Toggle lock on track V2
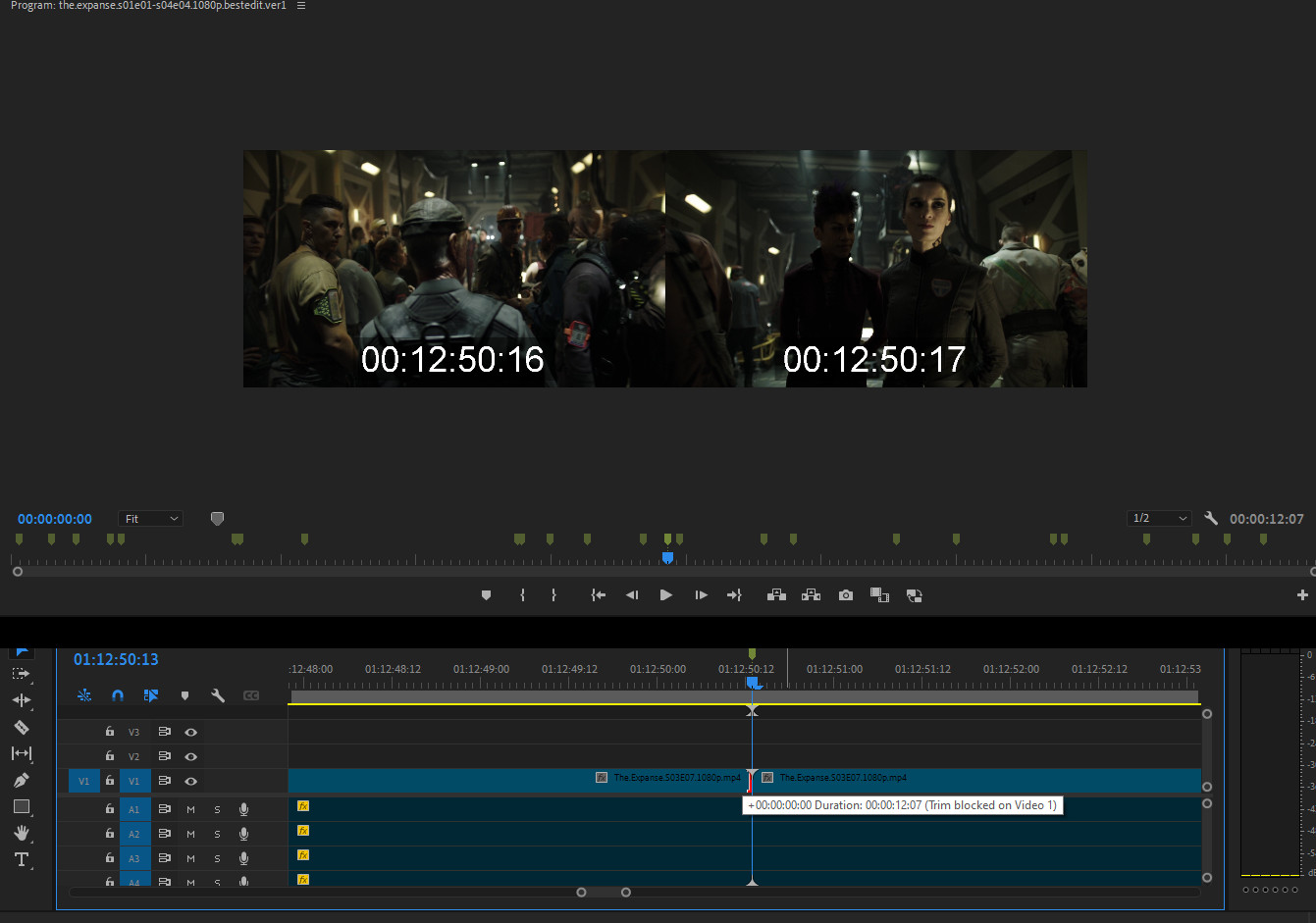Screen dimensions: 1316x923 (x=110, y=756)
